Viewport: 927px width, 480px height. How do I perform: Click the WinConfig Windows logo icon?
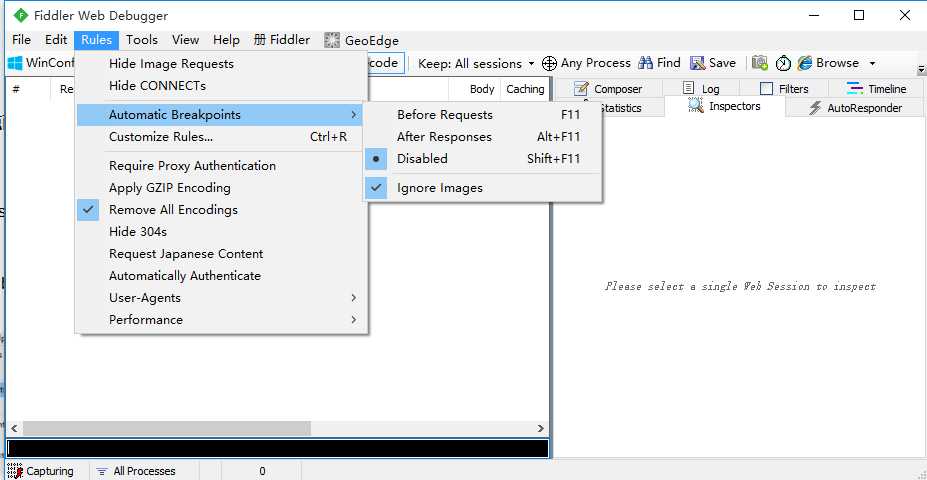click(x=15, y=63)
